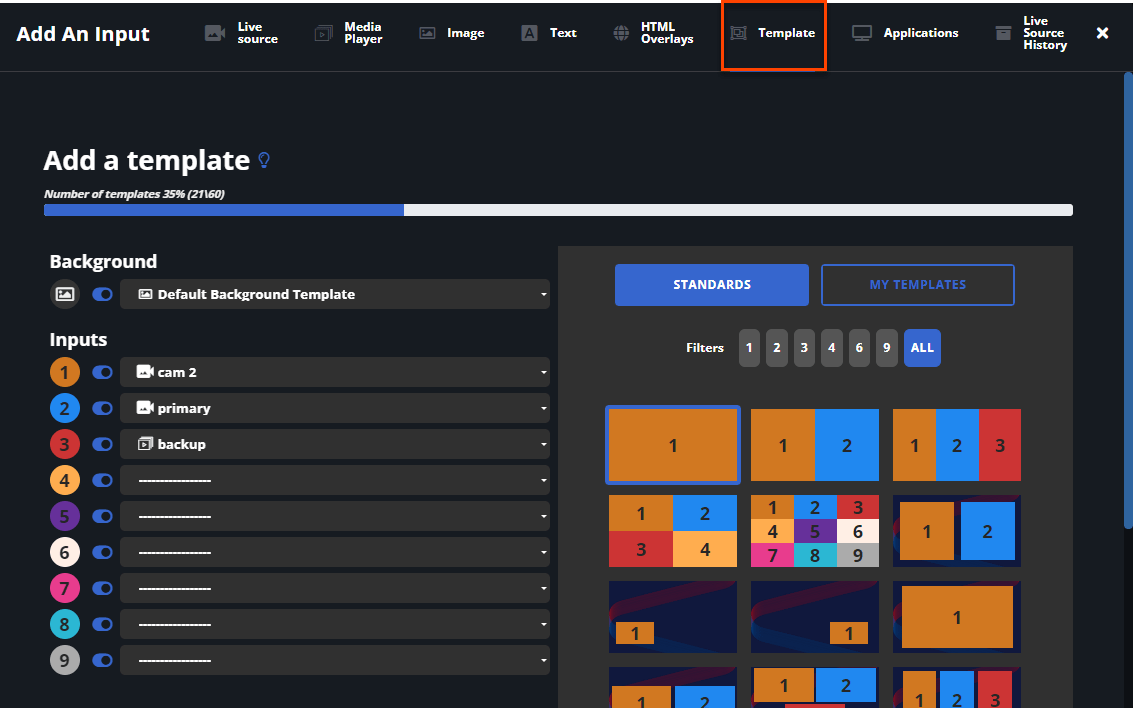
Task: Select the bottom-left picture-in-picture template
Action: (673, 617)
